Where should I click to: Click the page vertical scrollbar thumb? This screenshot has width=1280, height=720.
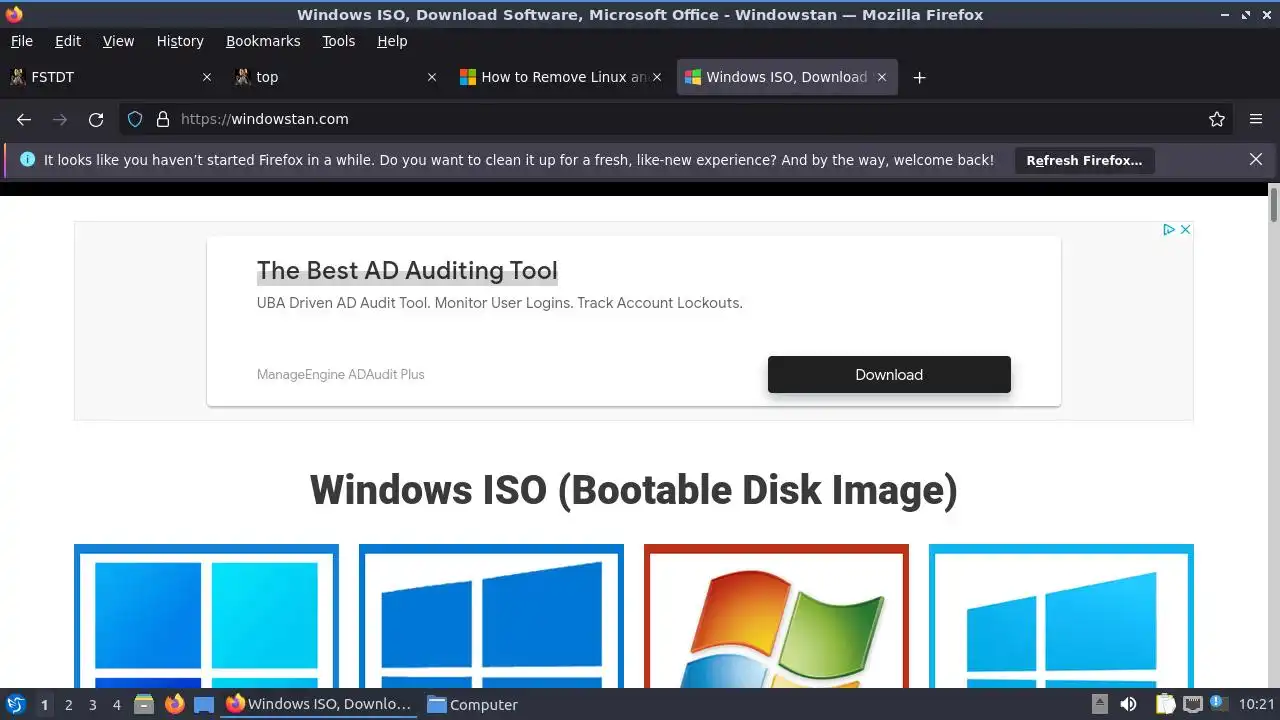[1274, 204]
